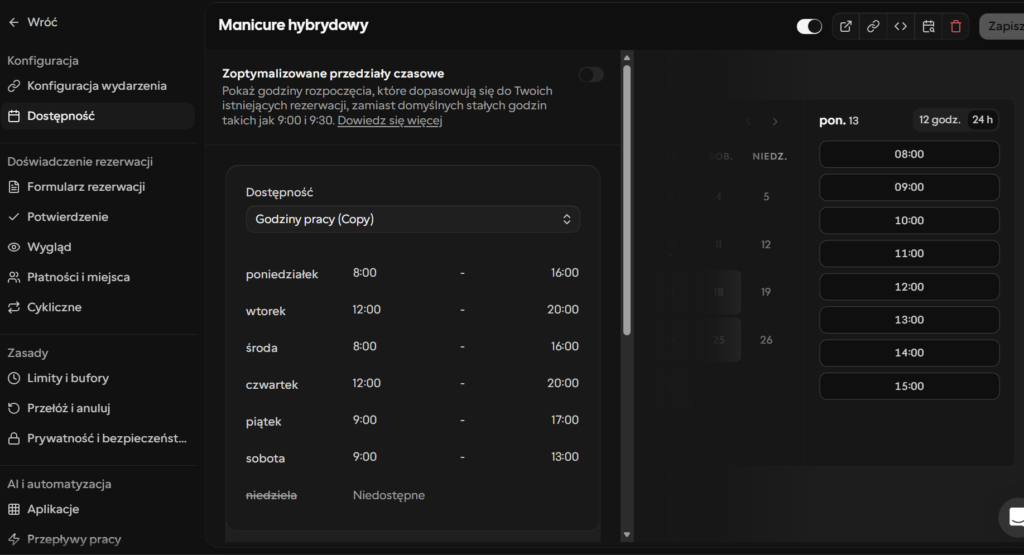The width and height of the screenshot is (1024, 555).
Task: Click the eye icon beside Wygląd
Action: coord(14,247)
